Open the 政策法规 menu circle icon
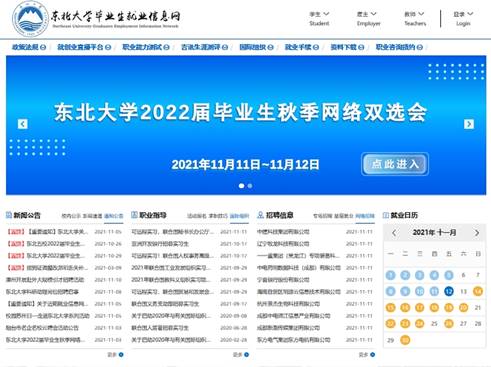 43,47
